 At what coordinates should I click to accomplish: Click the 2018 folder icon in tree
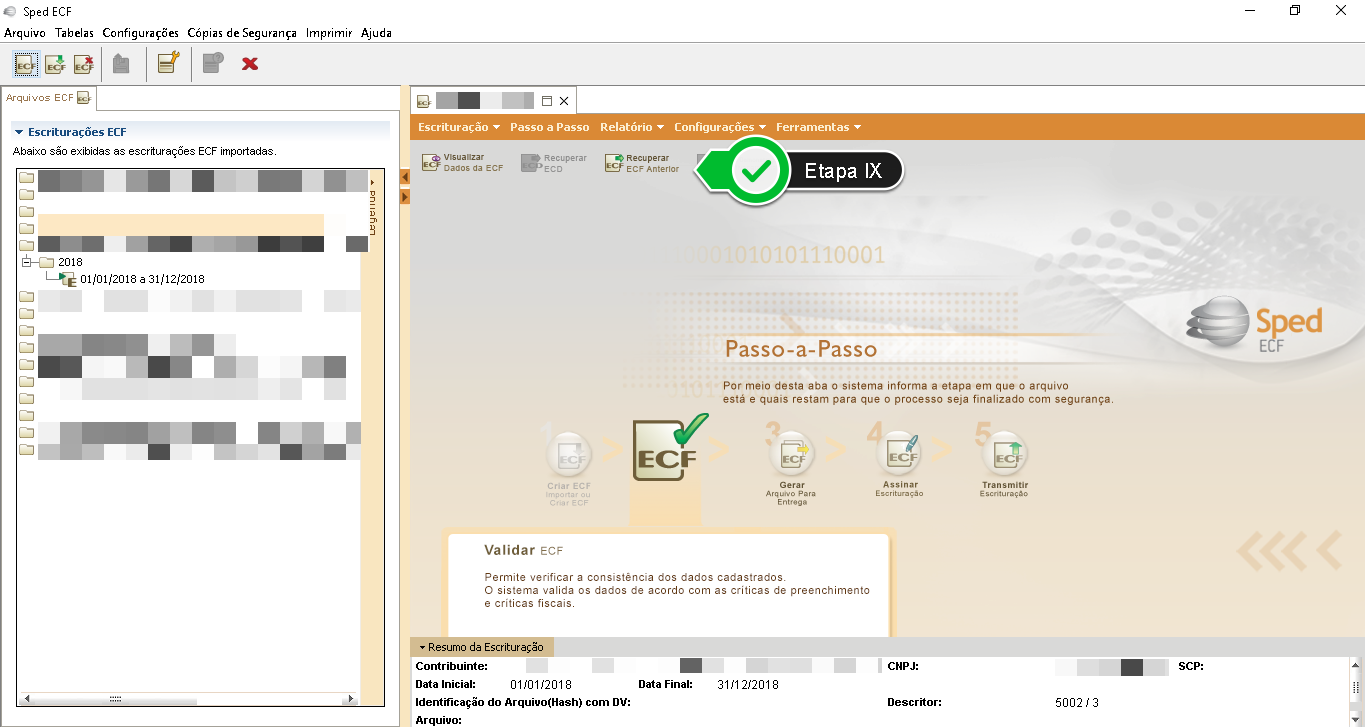pyautogui.click(x=46, y=262)
